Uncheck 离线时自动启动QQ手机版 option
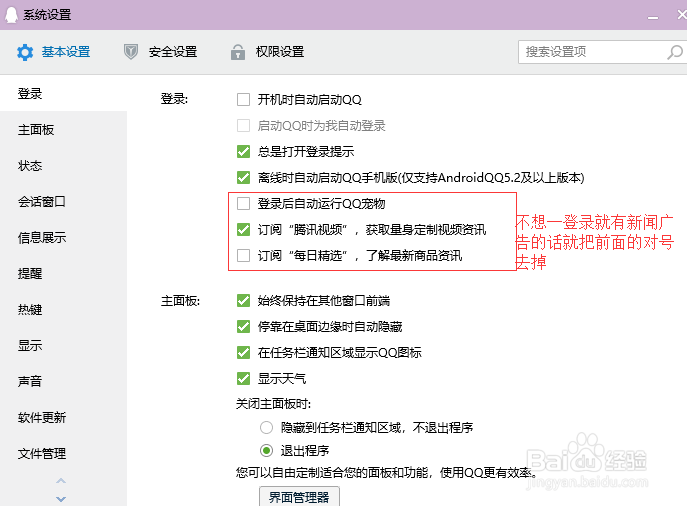 click(243, 177)
